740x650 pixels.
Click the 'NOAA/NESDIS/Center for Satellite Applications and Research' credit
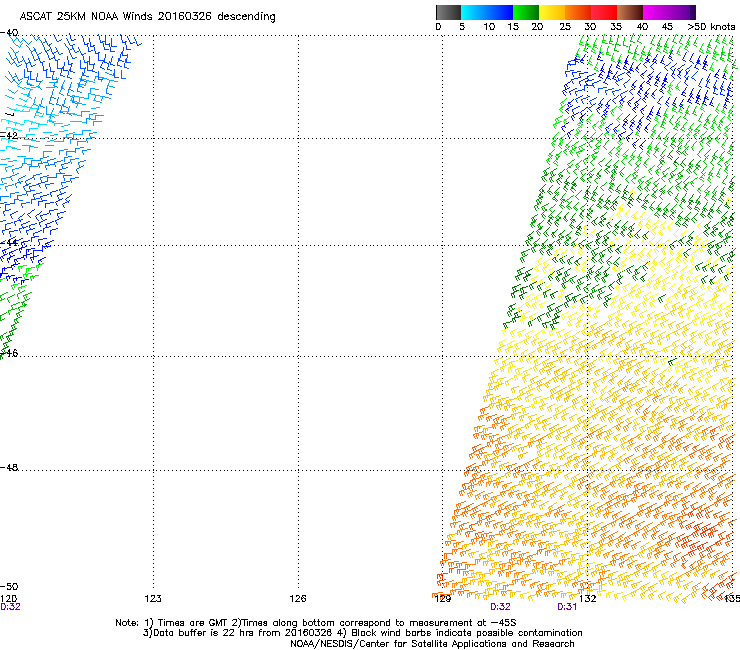(432, 644)
